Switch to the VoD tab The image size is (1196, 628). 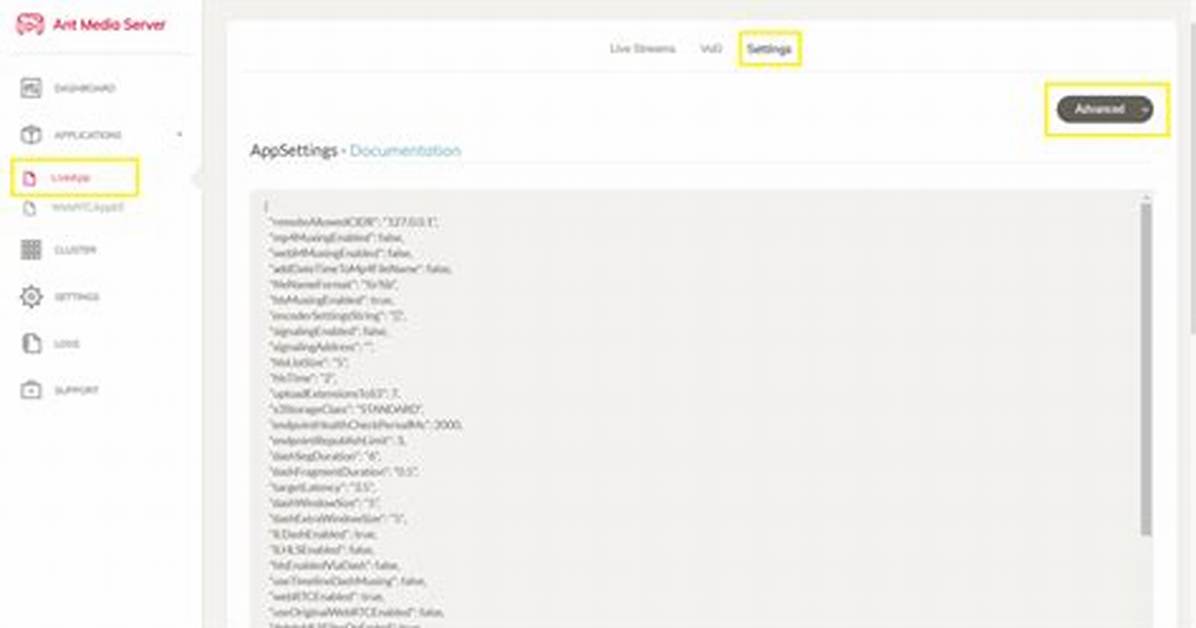(711, 49)
